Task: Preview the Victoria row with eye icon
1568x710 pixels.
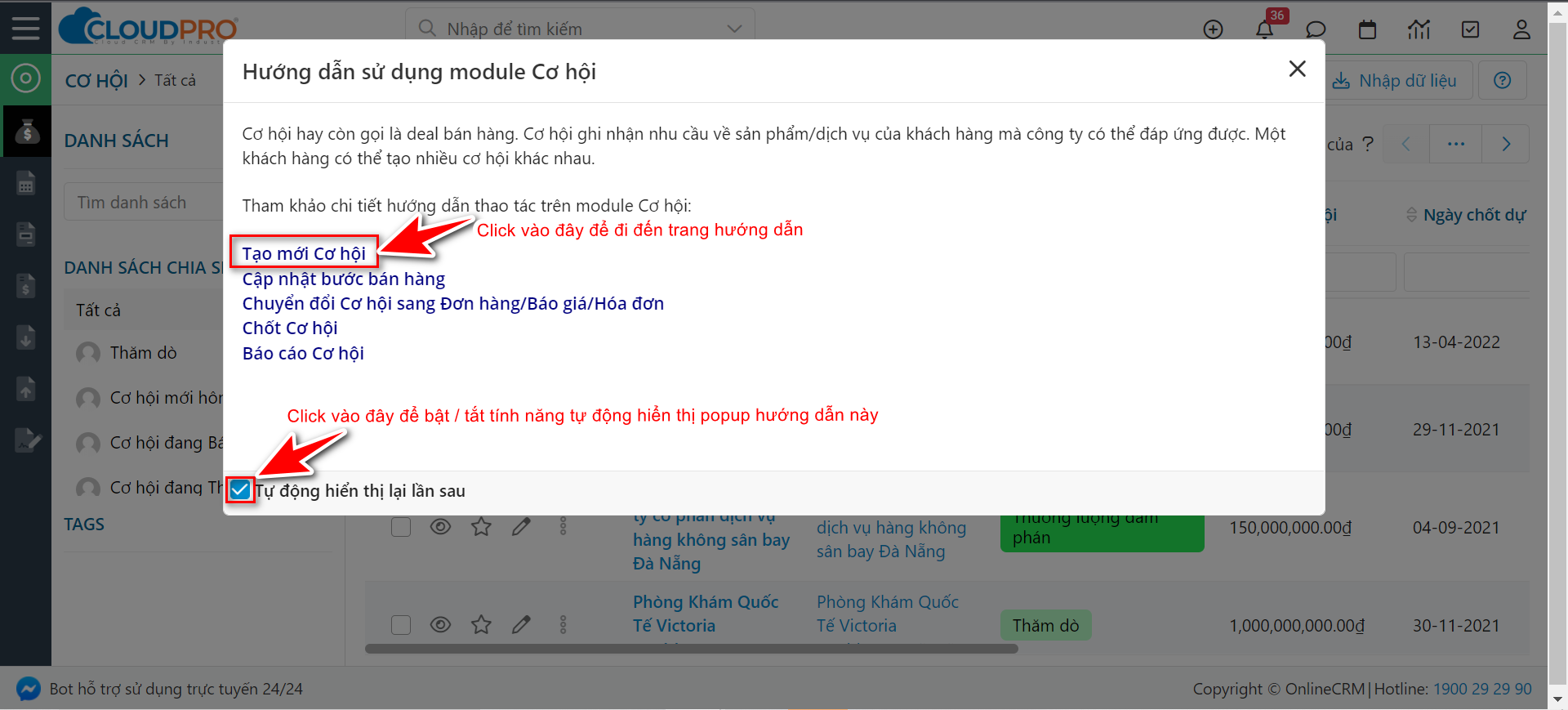Action: pos(440,625)
